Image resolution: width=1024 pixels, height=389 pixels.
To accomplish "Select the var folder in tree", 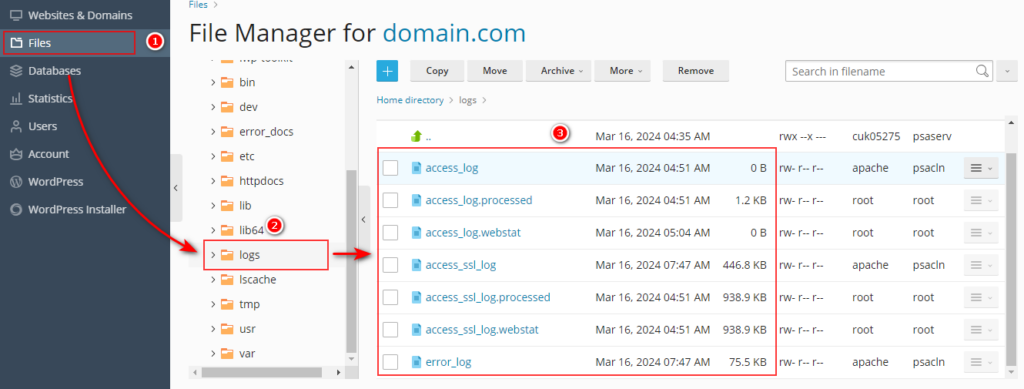I will [247, 354].
